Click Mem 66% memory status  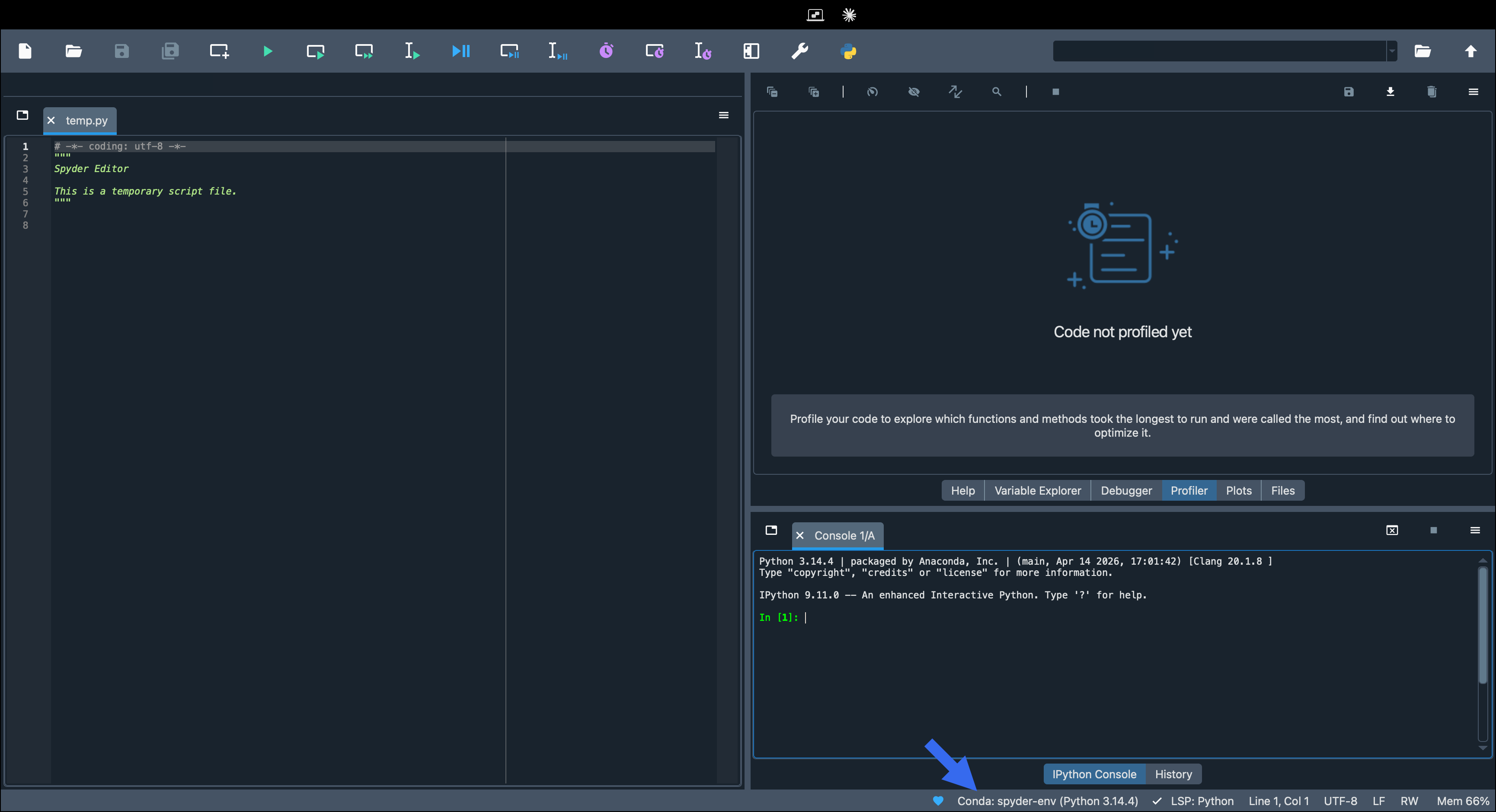(1463, 801)
